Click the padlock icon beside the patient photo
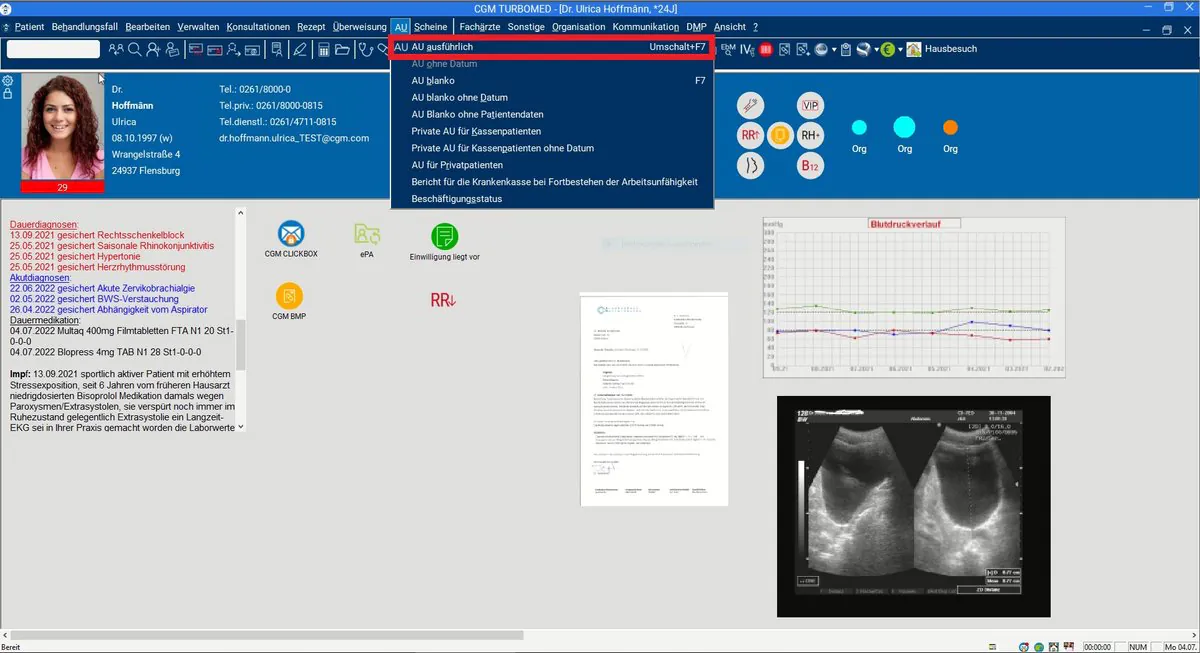Image resolution: width=1200 pixels, height=653 pixels. (x=8, y=94)
